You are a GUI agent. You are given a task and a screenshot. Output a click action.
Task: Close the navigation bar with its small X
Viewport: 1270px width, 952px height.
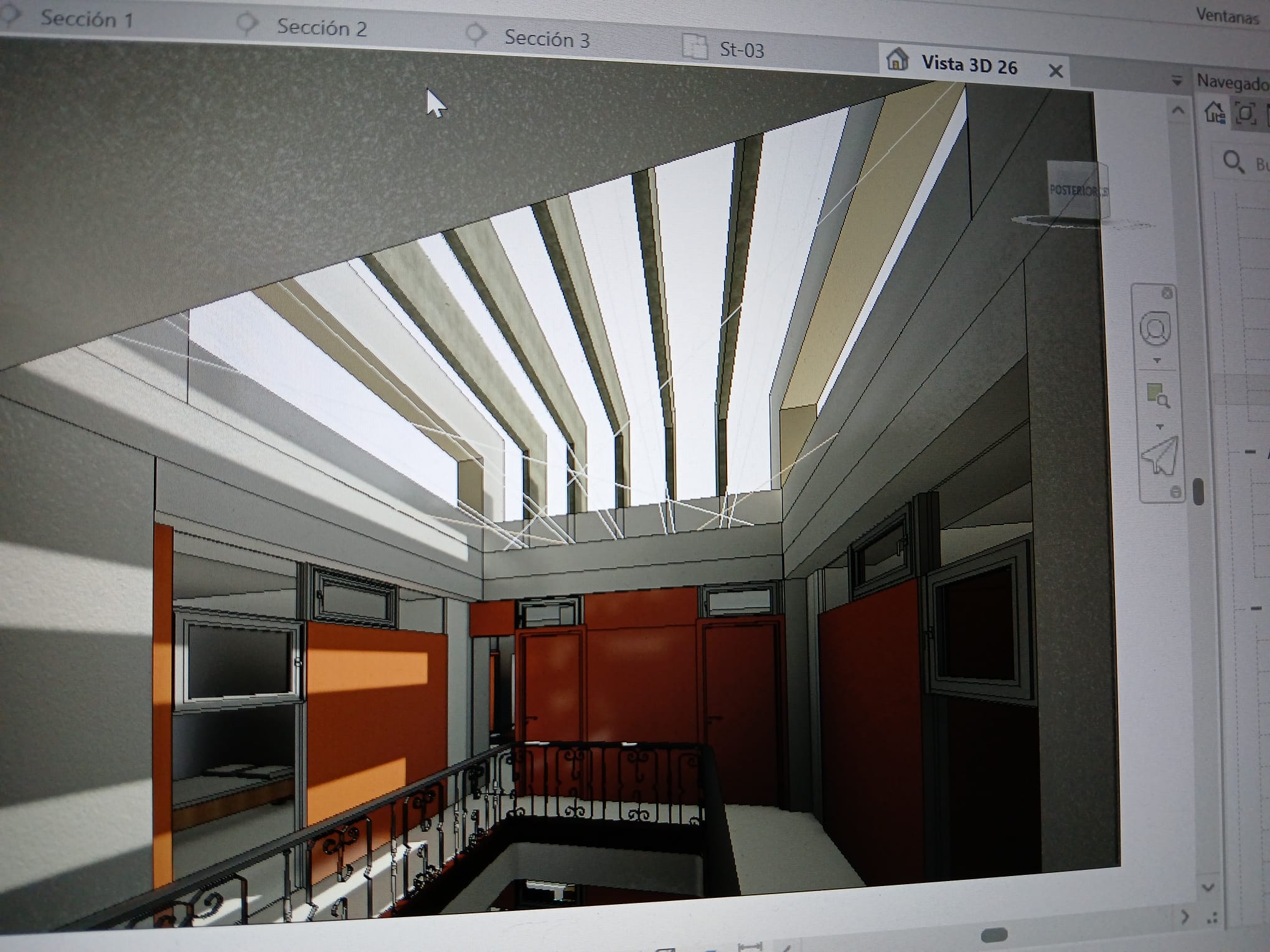pos(1167,294)
